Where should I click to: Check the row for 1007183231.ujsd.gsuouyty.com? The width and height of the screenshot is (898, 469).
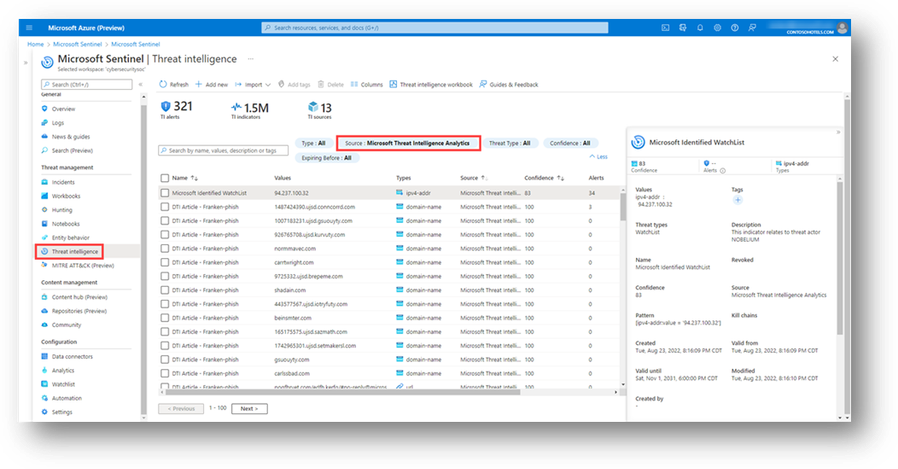click(x=165, y=220)
